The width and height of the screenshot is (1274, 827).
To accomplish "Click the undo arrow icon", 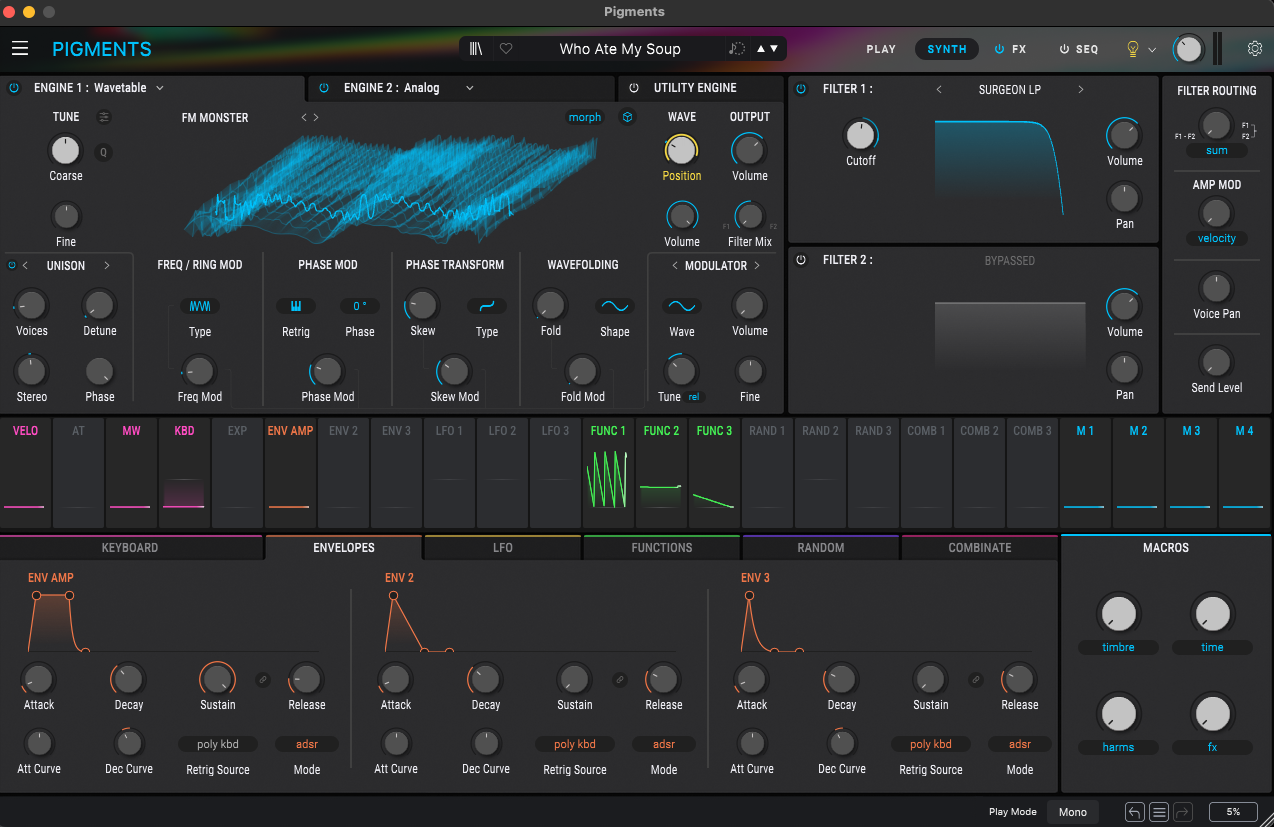I will (1133, 811).
